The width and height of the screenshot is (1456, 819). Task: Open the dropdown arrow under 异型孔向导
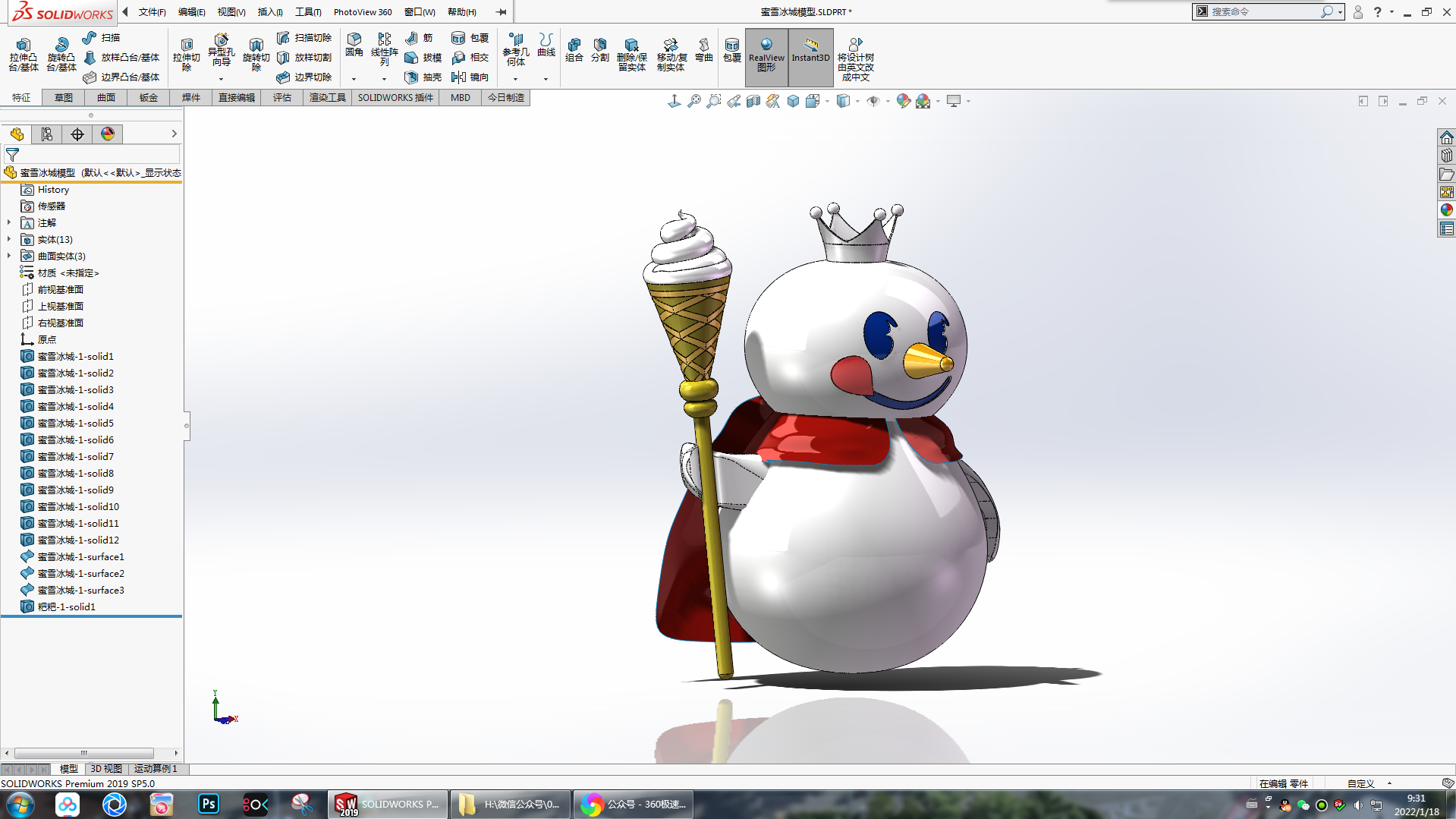pyautogui.click(x=221, y=79)
